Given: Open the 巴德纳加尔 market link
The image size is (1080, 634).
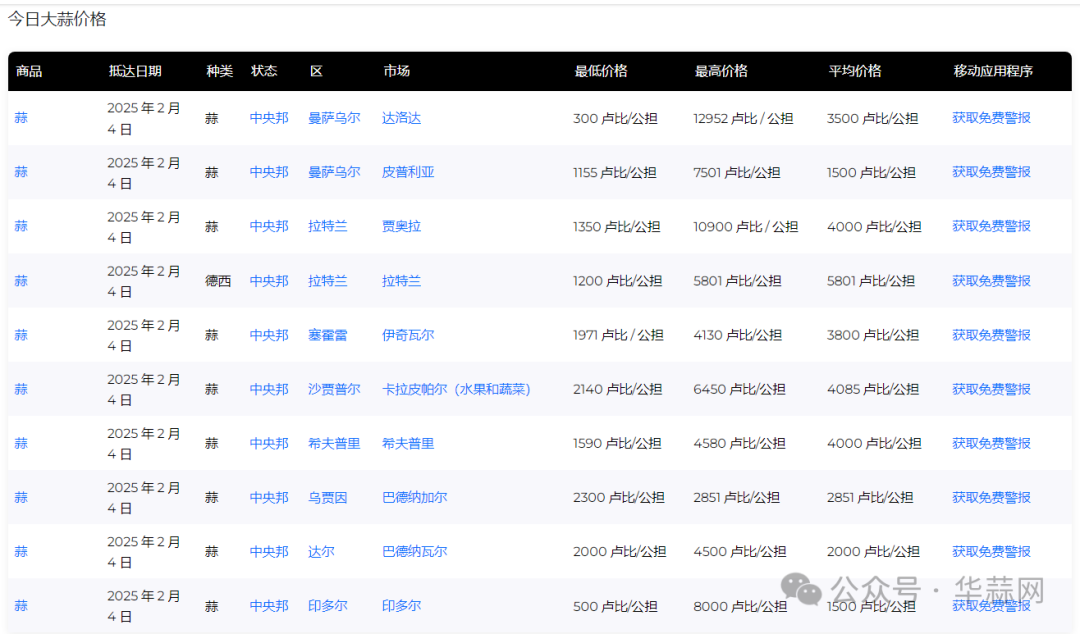Looking at the screenshot, I should click(x=414, y=498).
